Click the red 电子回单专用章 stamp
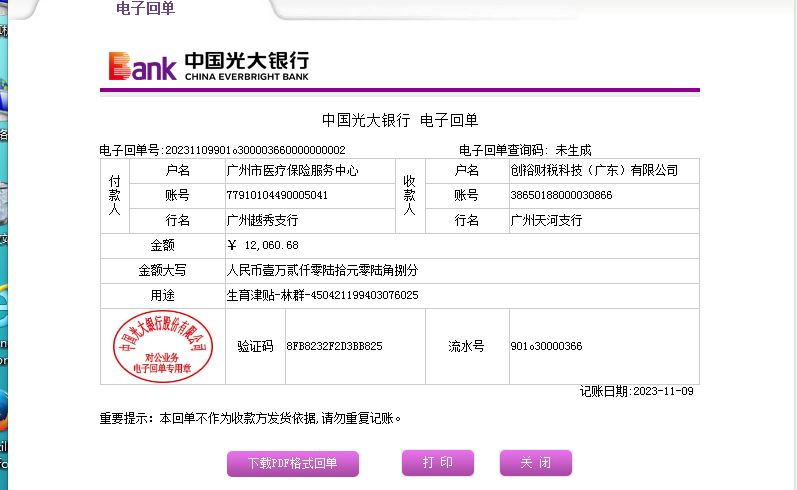Image resolution: width=797 pixels, height=490 pixels. click(x=163, y=346)
